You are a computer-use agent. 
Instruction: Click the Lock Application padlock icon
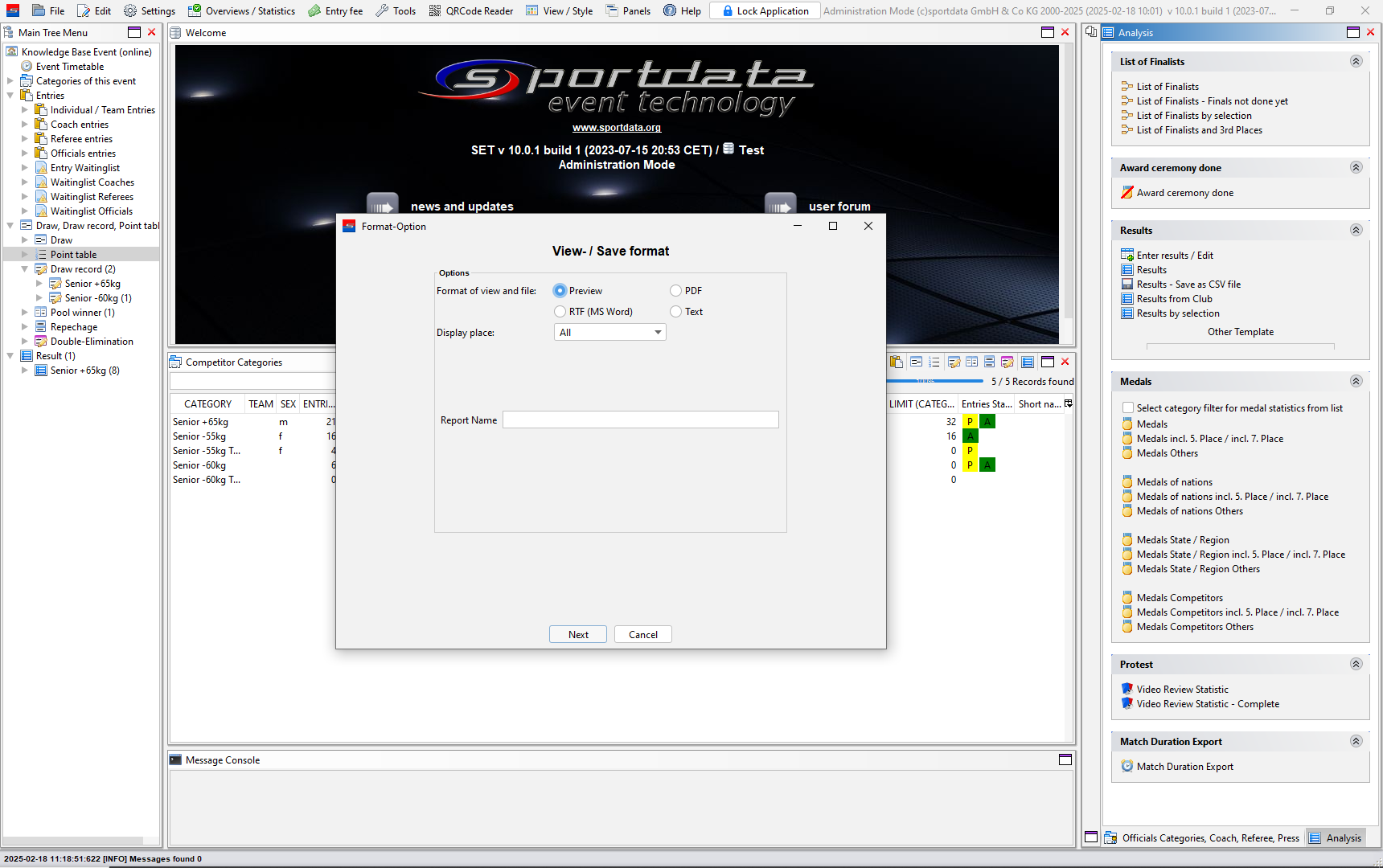click(x=728, y=11)
